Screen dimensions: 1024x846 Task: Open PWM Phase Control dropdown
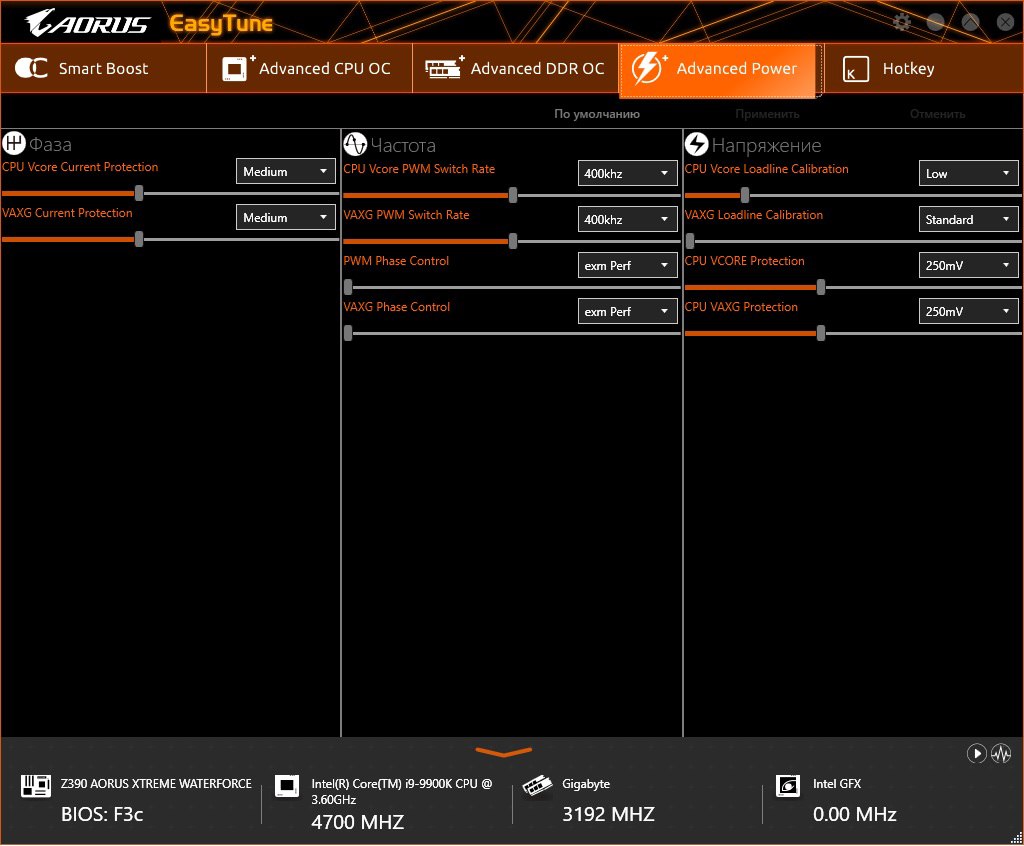point(627,265)
